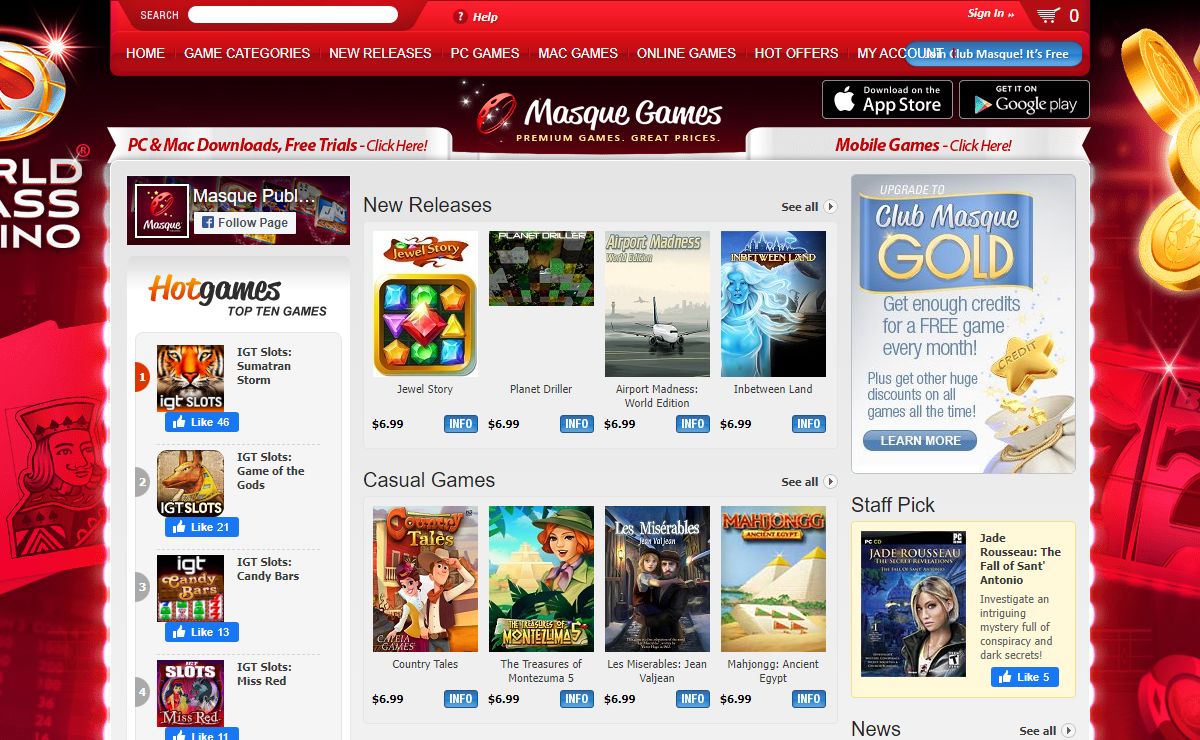Click the IGT Slots: Miss Red title
This screenshot has height=740, width=1200.
(265, 674)
